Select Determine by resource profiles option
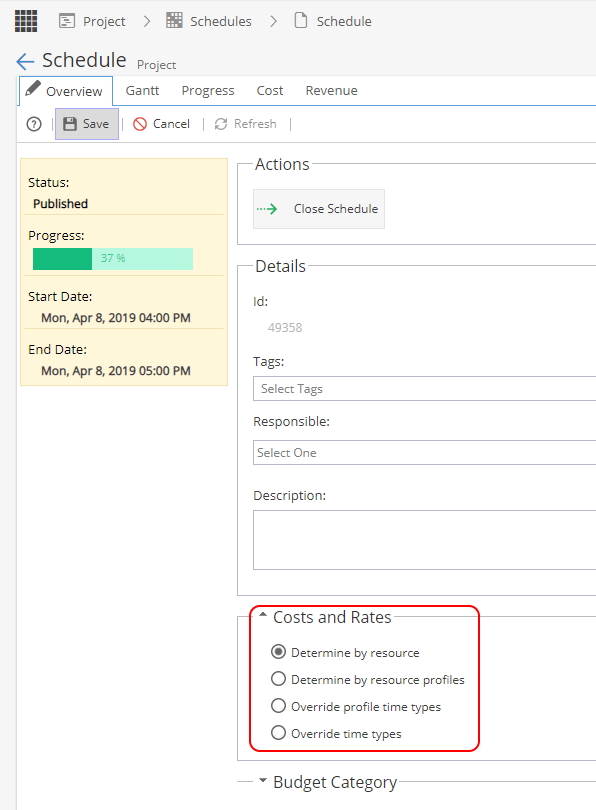This screenshot has height=810, width=596. click(x=278, y=678)
